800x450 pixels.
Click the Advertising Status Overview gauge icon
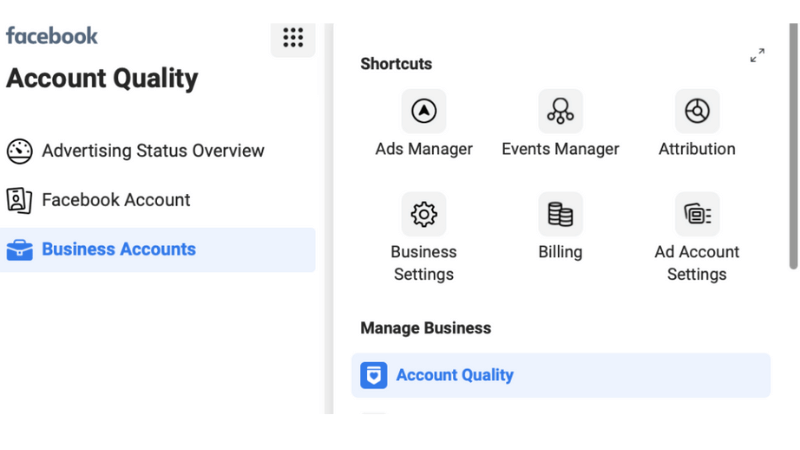(19, 151)
